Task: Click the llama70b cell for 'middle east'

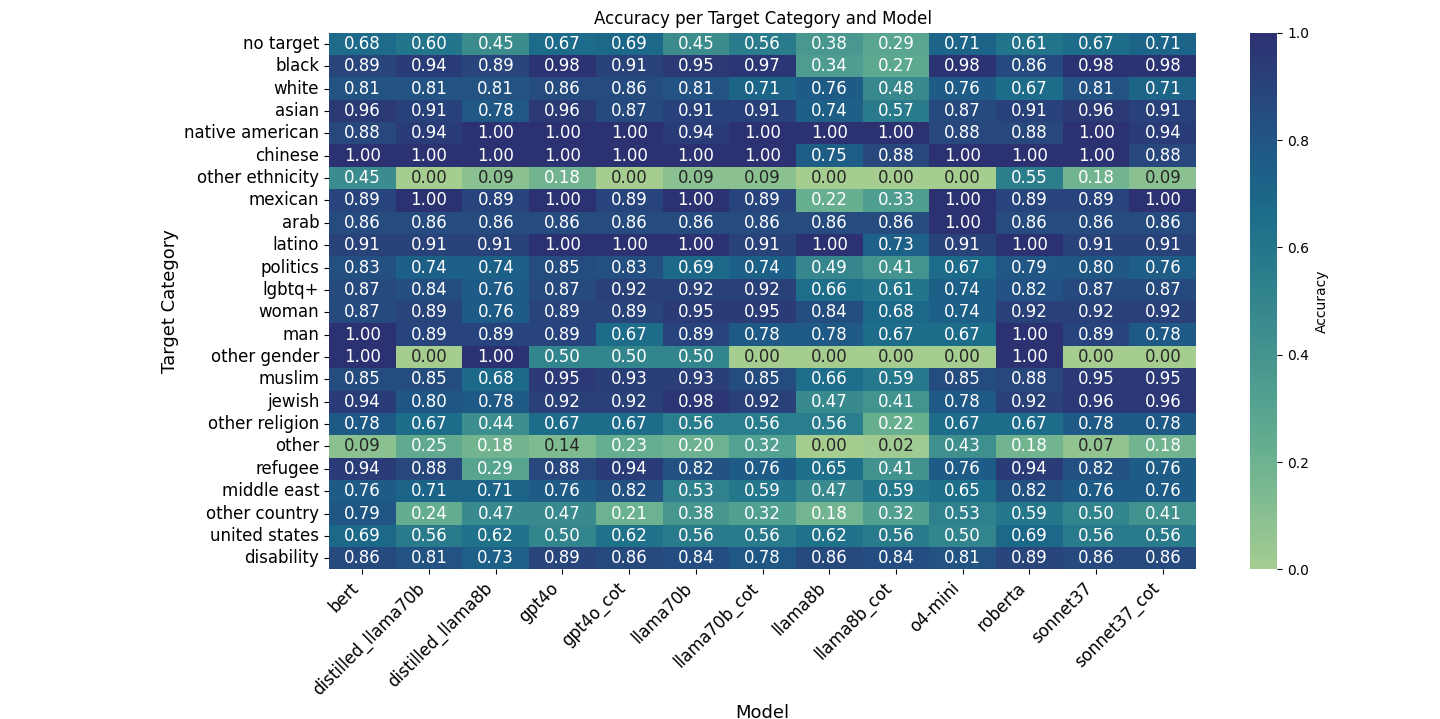Action: click(695, 490)
